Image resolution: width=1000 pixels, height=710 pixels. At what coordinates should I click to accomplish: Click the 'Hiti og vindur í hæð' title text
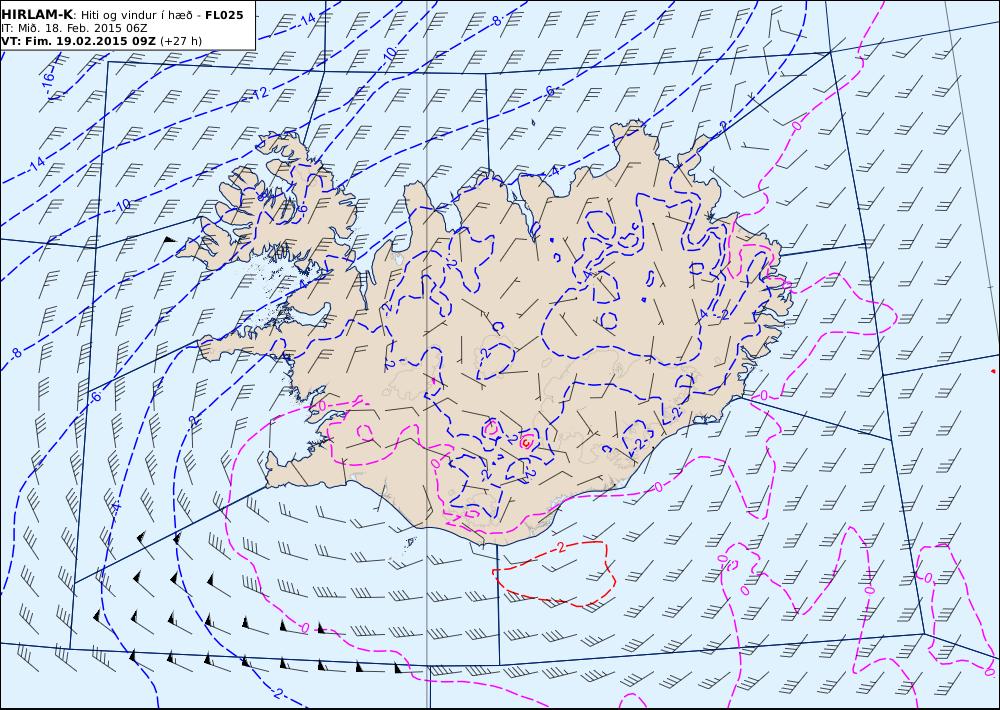(x=139, y=15)
